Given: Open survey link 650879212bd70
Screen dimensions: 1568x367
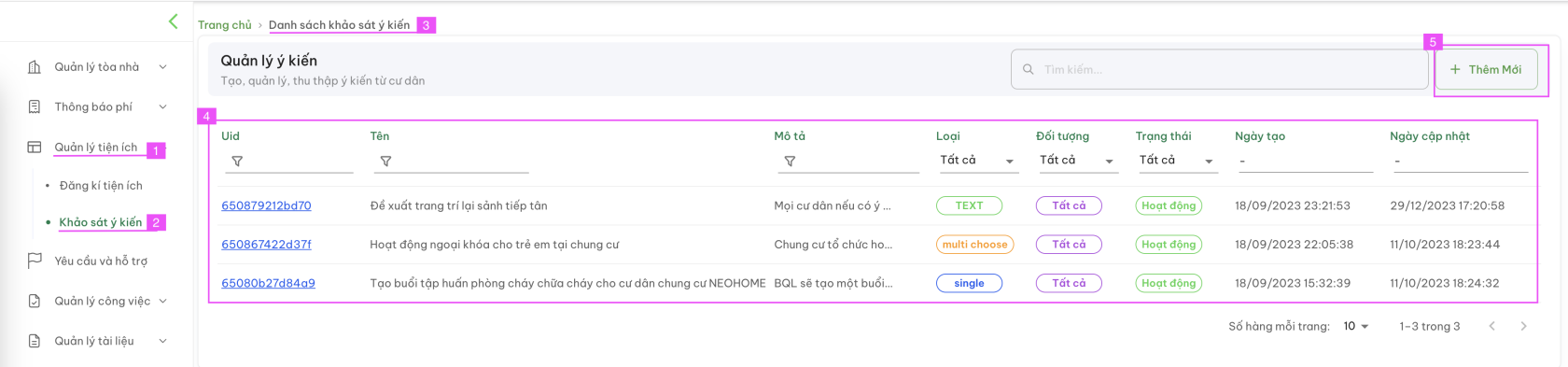Looking at the screenshot, I should pos(266,205).
